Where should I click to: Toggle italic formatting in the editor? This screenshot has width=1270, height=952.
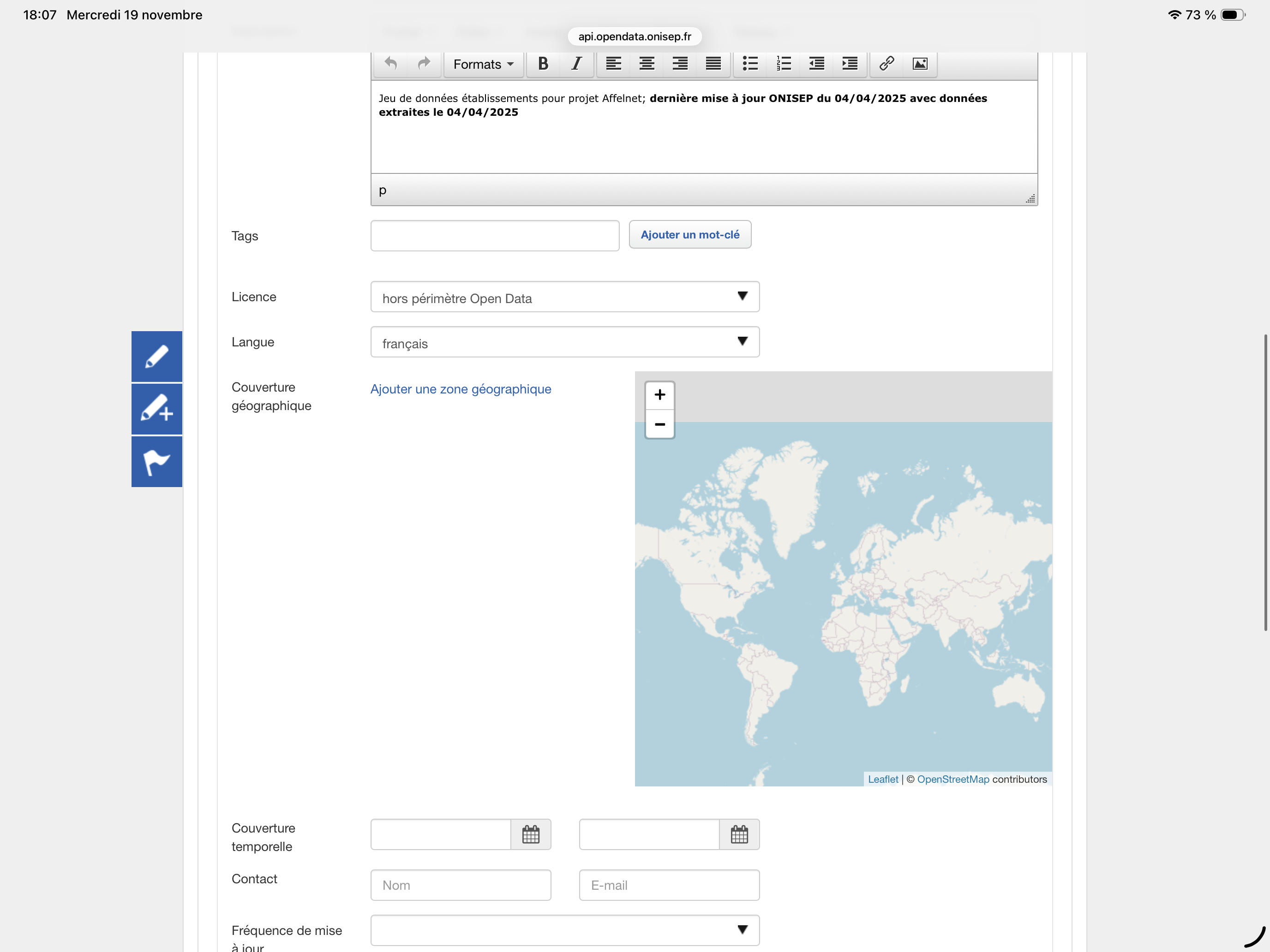(x=576, y=64)
